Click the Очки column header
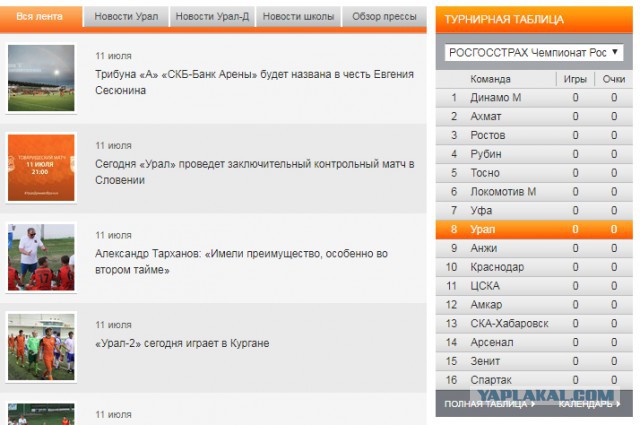This screenshot has height=425, width=640. [614, 79]
